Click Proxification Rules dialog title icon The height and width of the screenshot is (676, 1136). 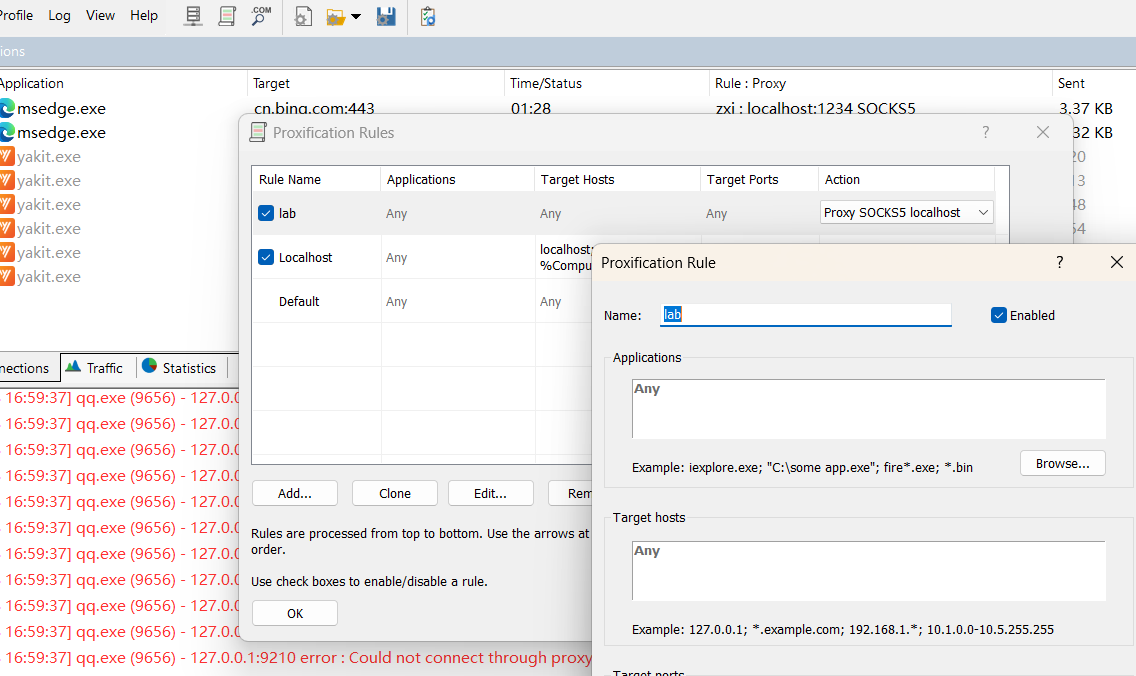pos(258,133)
